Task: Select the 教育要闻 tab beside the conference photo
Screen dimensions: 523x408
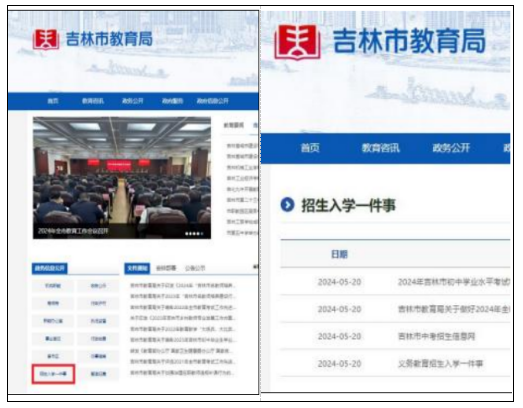Action: tap(233, 125)
